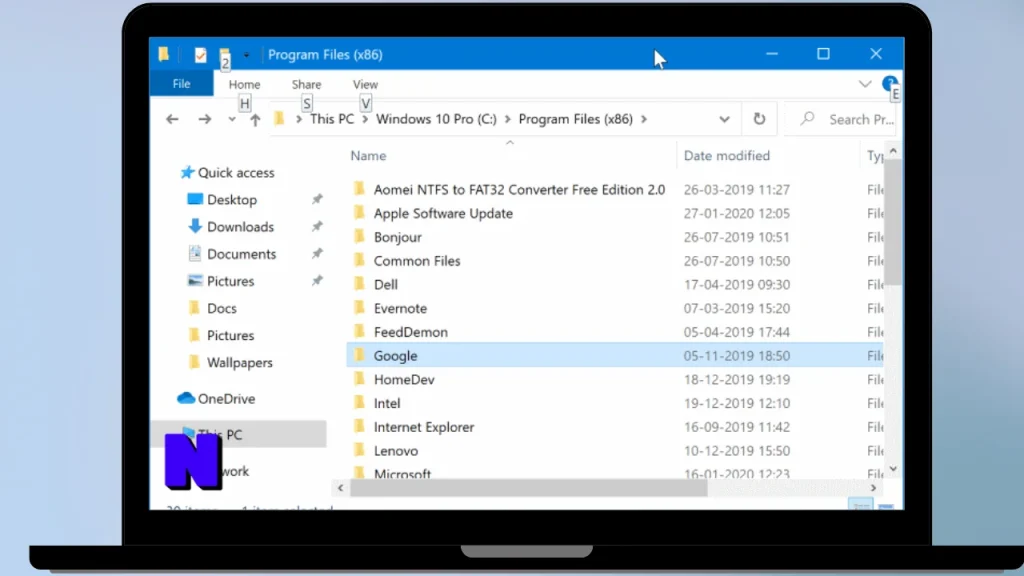
Task: Open Desktop in the navigation pane
Action: coord(232,200)
